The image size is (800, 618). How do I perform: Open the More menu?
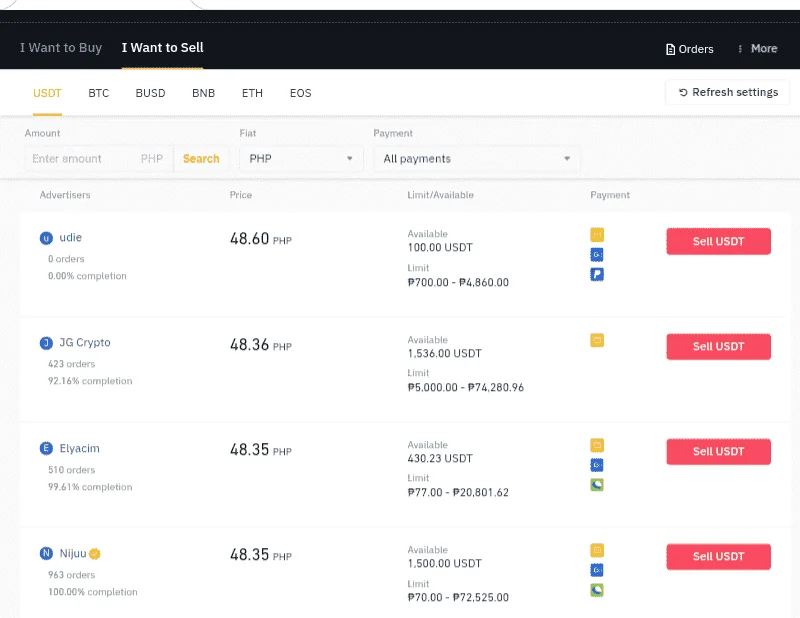[x=758, y=48]
